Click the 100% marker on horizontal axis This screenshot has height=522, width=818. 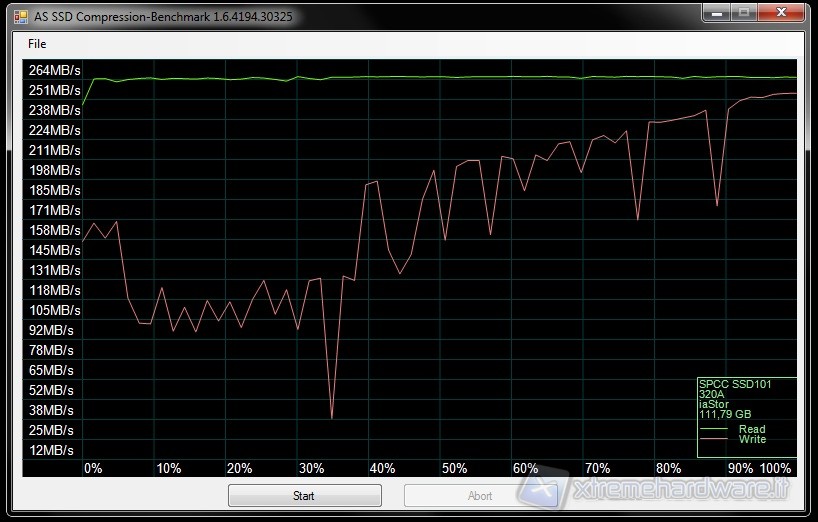pos(776,468)
